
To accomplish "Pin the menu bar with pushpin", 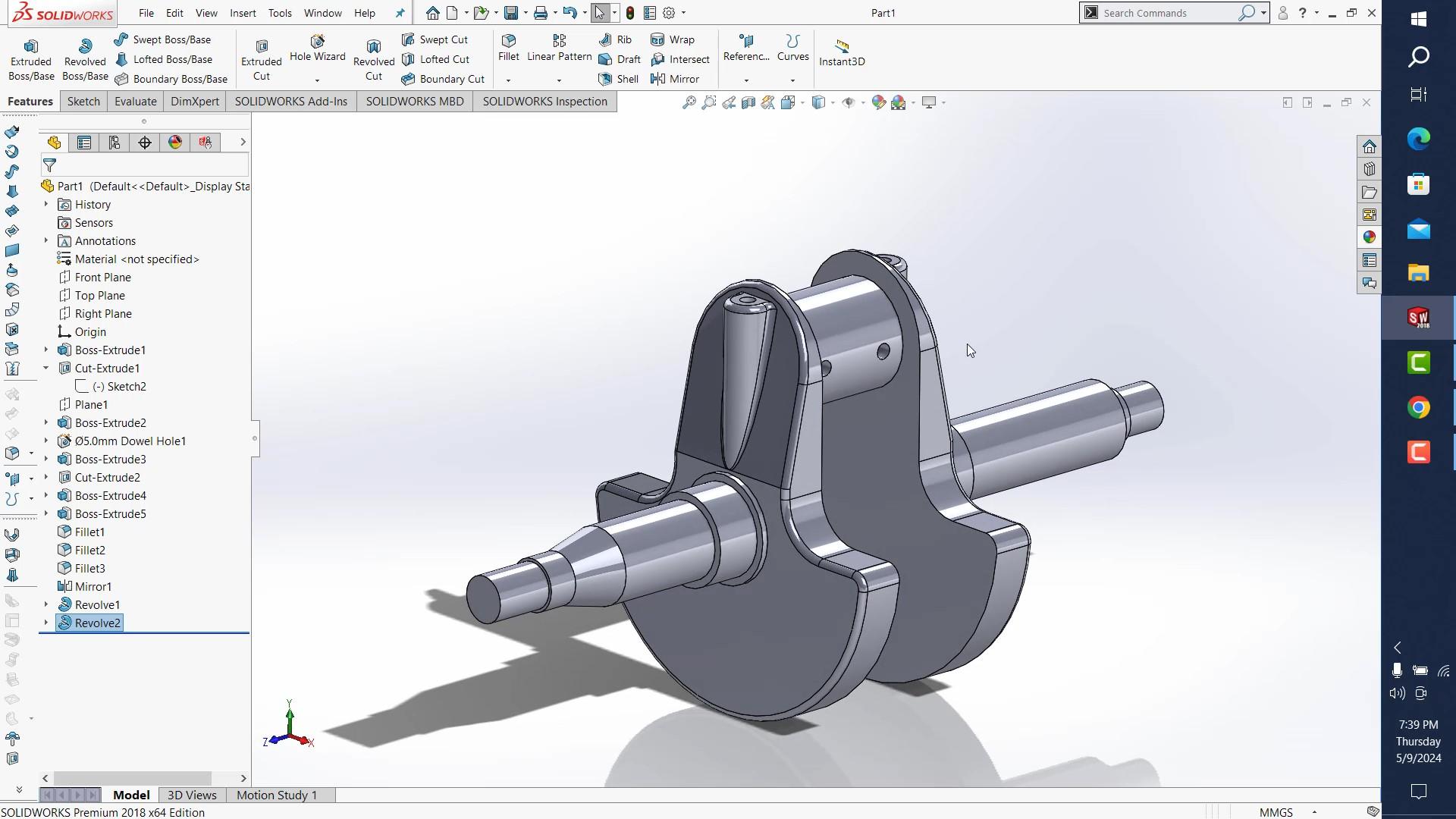I will 400,13.
